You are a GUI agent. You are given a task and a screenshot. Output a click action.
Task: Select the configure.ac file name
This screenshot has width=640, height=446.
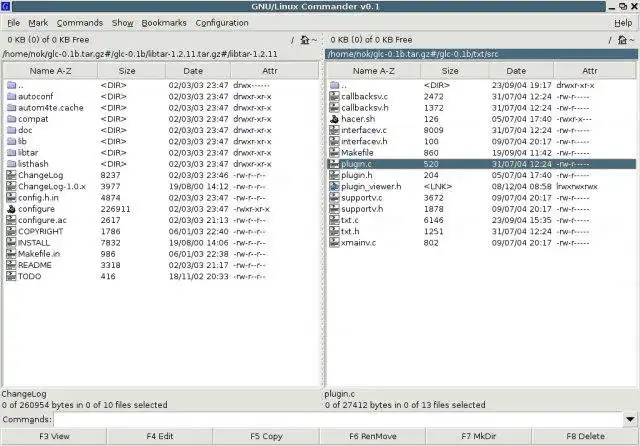[42, 220]
